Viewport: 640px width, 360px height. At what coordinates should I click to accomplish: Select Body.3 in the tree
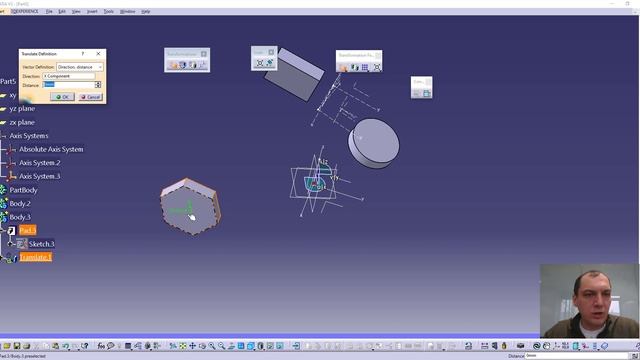click(20, 217)
